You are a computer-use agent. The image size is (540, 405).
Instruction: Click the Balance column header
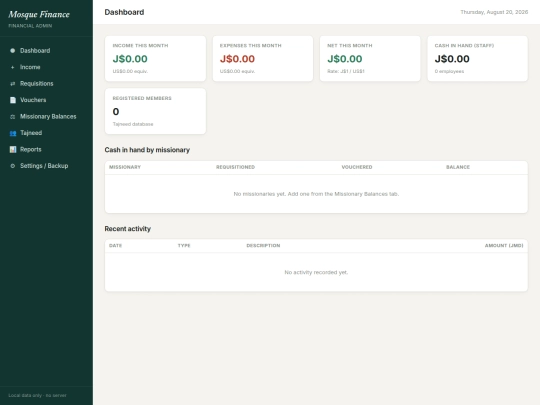pos(458,167)
